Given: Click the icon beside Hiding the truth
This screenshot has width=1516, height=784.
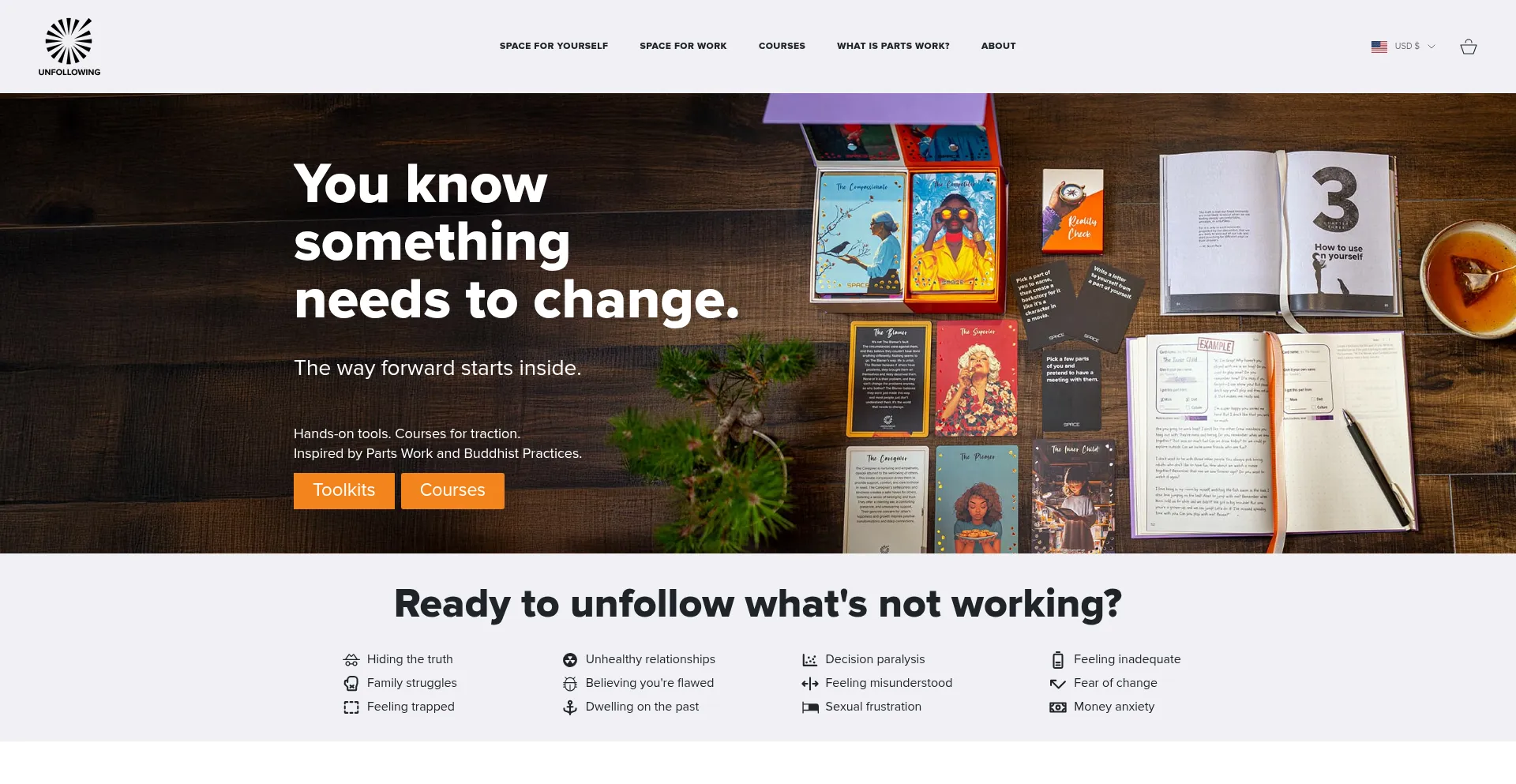Looking at the screenshot, I should tap(351, 660).
